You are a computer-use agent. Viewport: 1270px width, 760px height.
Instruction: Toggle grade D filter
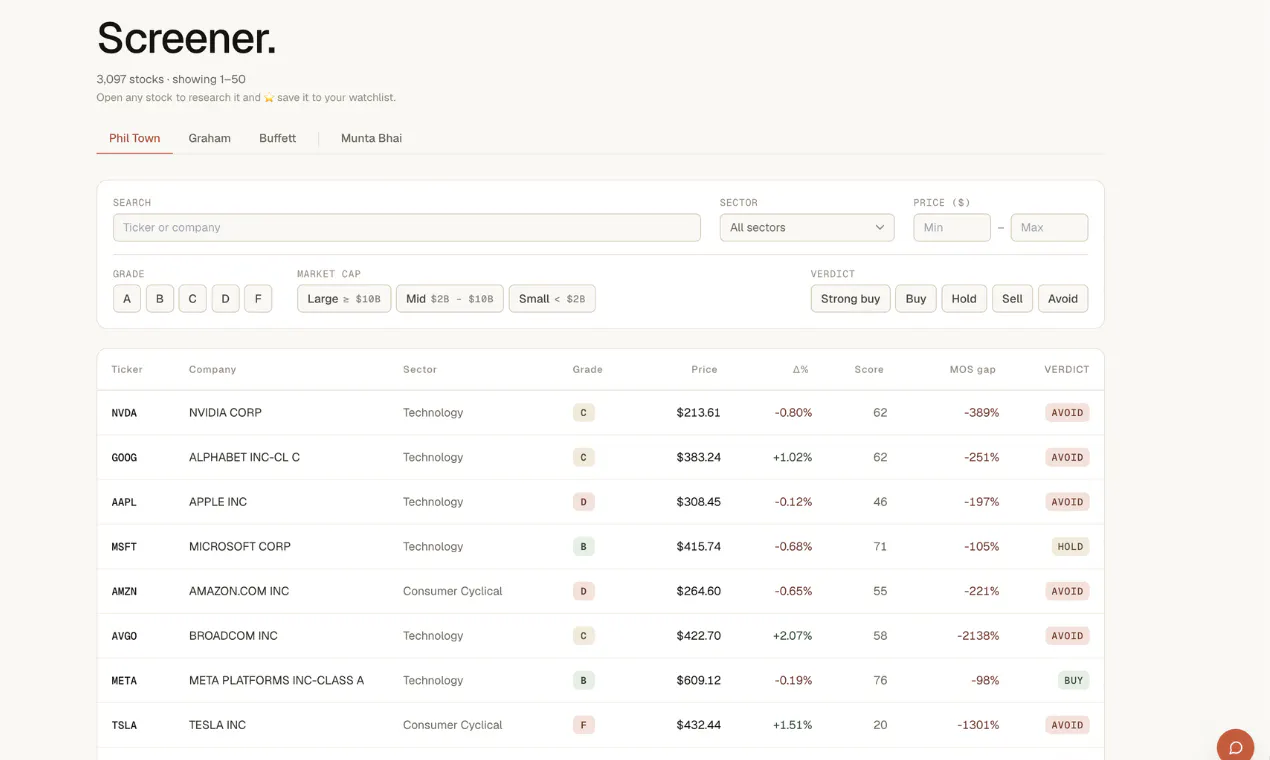(x=225, y=298)
